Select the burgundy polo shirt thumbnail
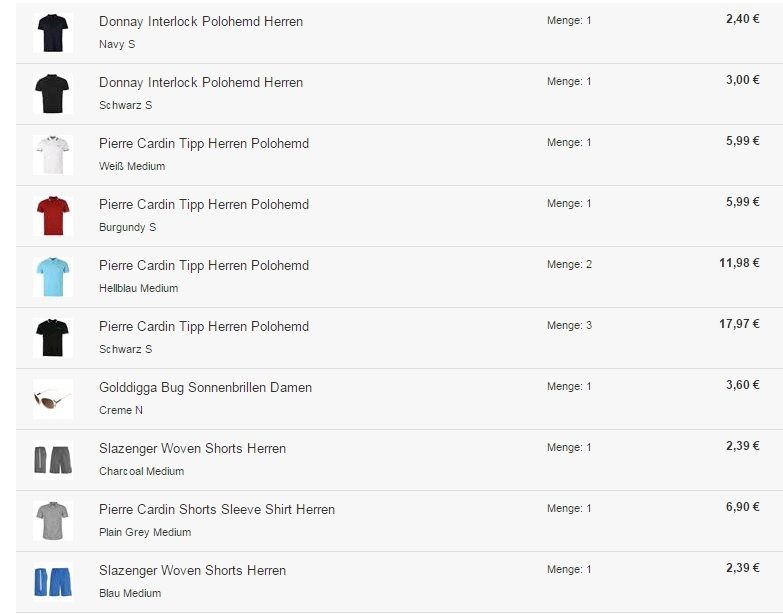 pos(52,216)
